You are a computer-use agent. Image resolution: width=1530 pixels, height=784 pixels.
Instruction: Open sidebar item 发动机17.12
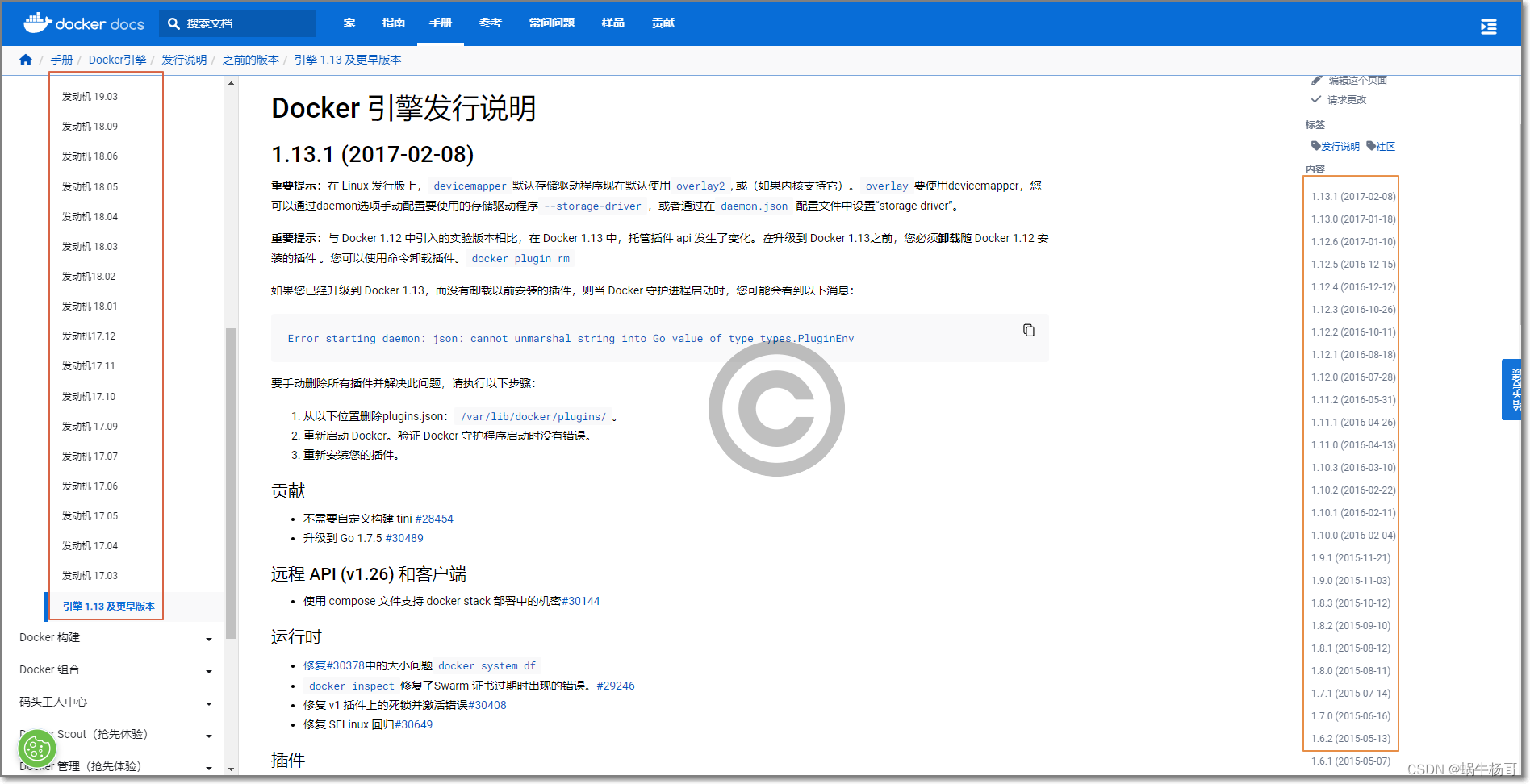pos(89,336)
